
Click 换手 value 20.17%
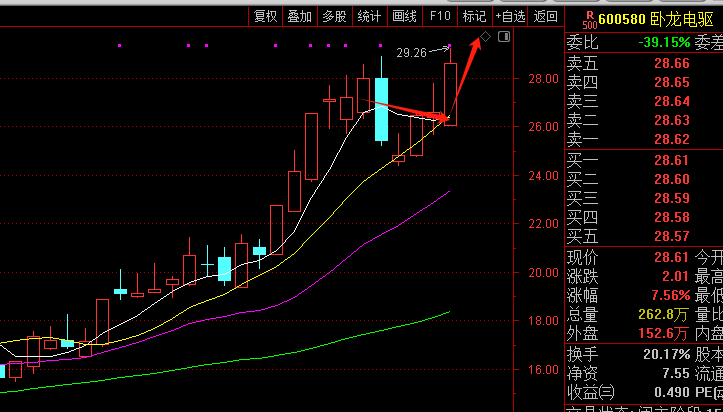pyautogui.click(x=667, y=354)
